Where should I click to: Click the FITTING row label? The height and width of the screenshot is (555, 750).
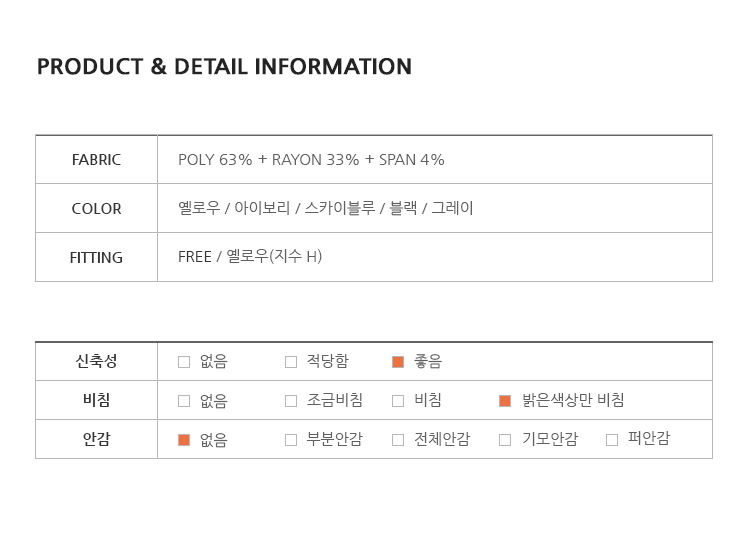tap(96, 257)
